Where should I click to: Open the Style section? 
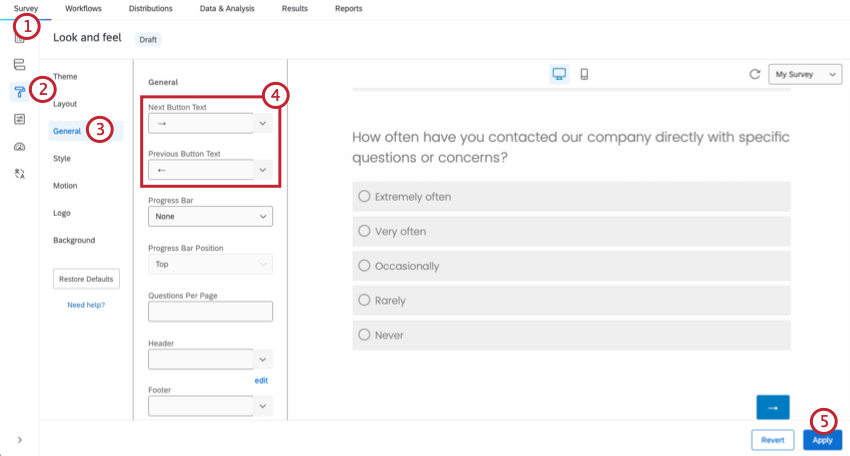62,158
